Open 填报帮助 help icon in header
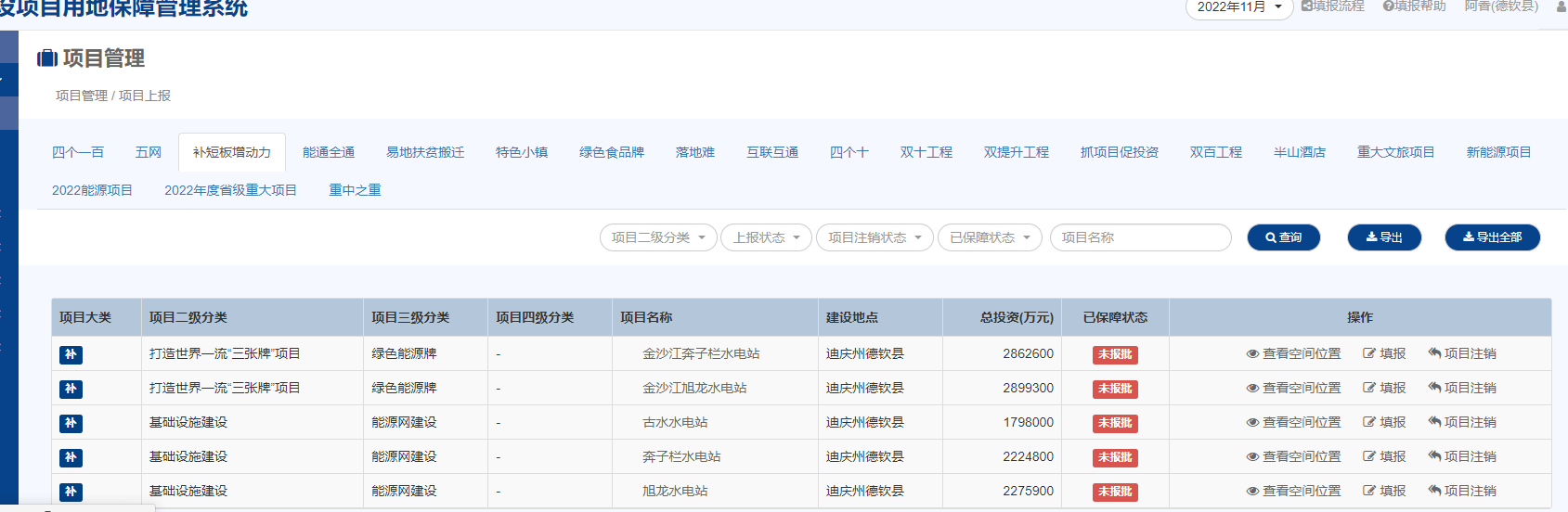 pyautogui.click(x=1388, y=6)
